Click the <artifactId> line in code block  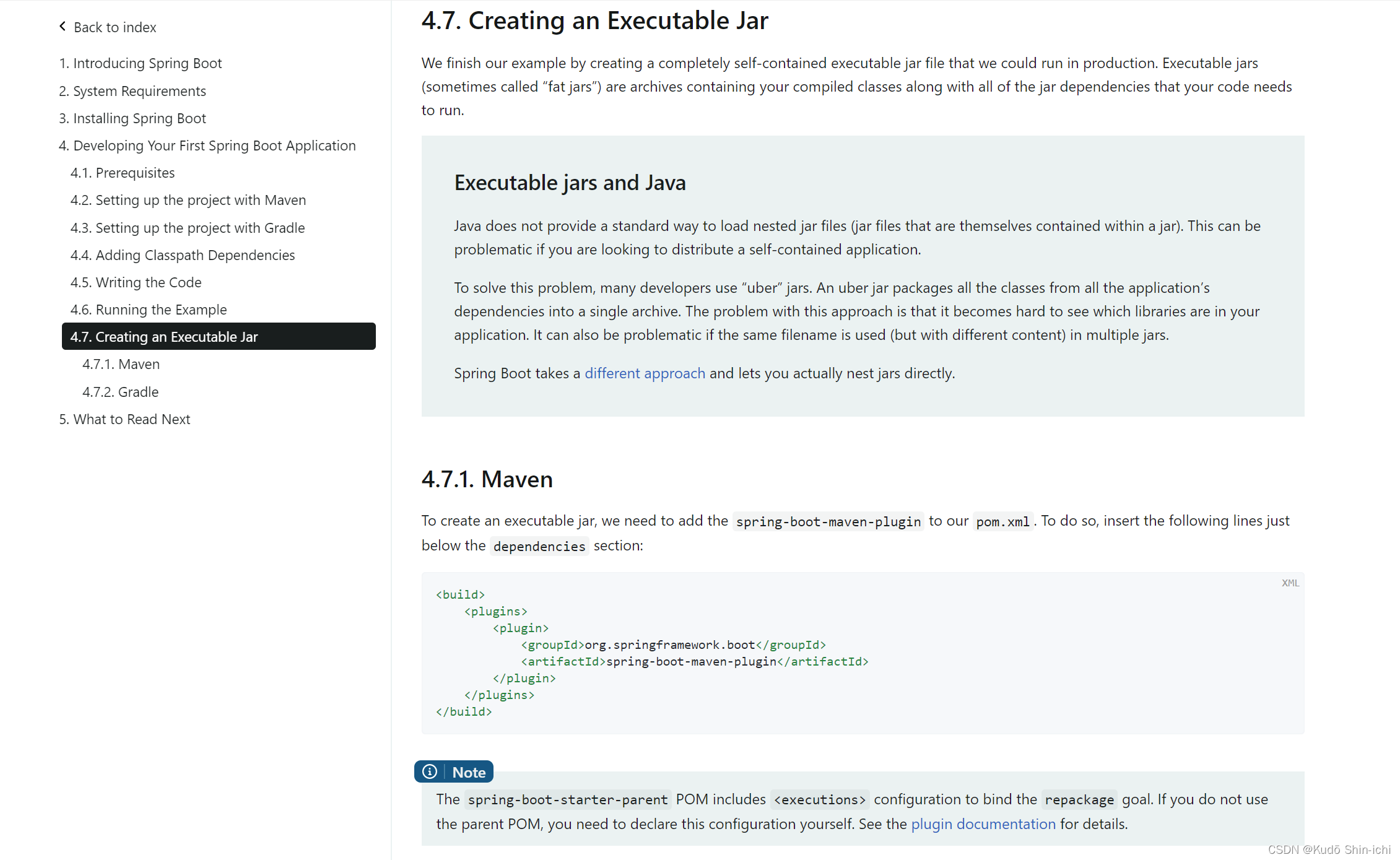695,661
